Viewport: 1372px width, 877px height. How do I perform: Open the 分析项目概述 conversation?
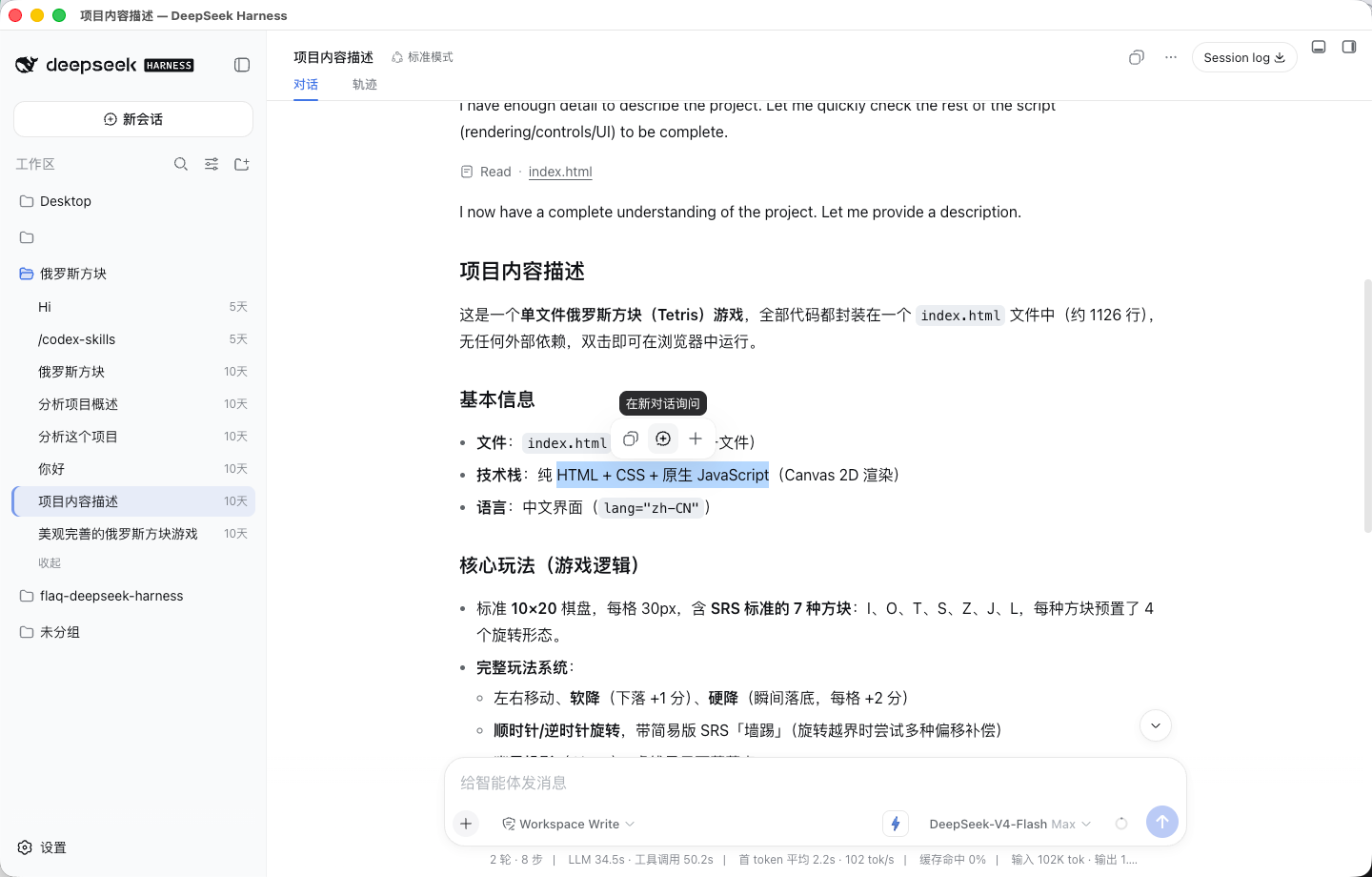[133, 404]
